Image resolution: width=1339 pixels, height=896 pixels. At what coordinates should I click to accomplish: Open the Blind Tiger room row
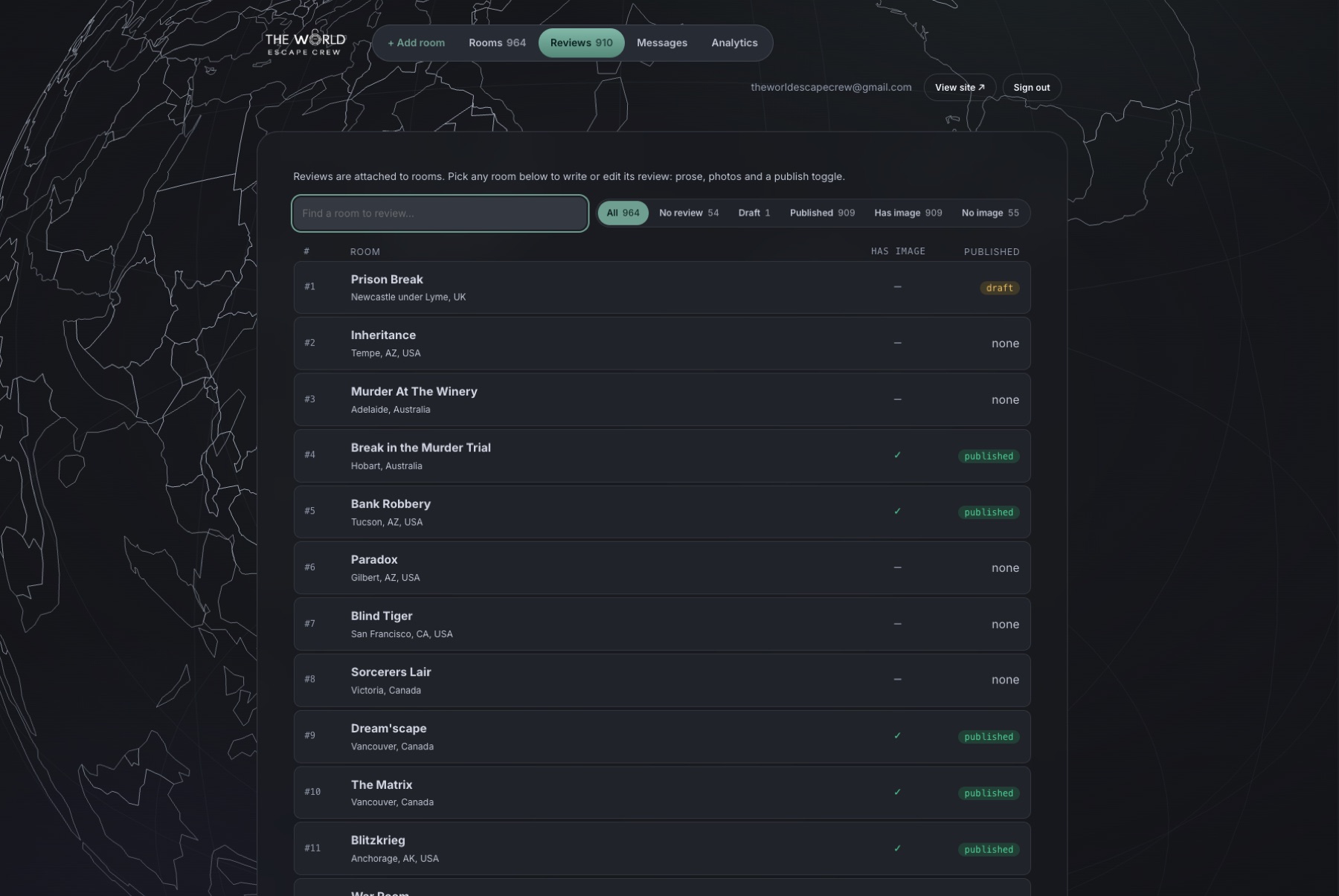coord(662,625)
